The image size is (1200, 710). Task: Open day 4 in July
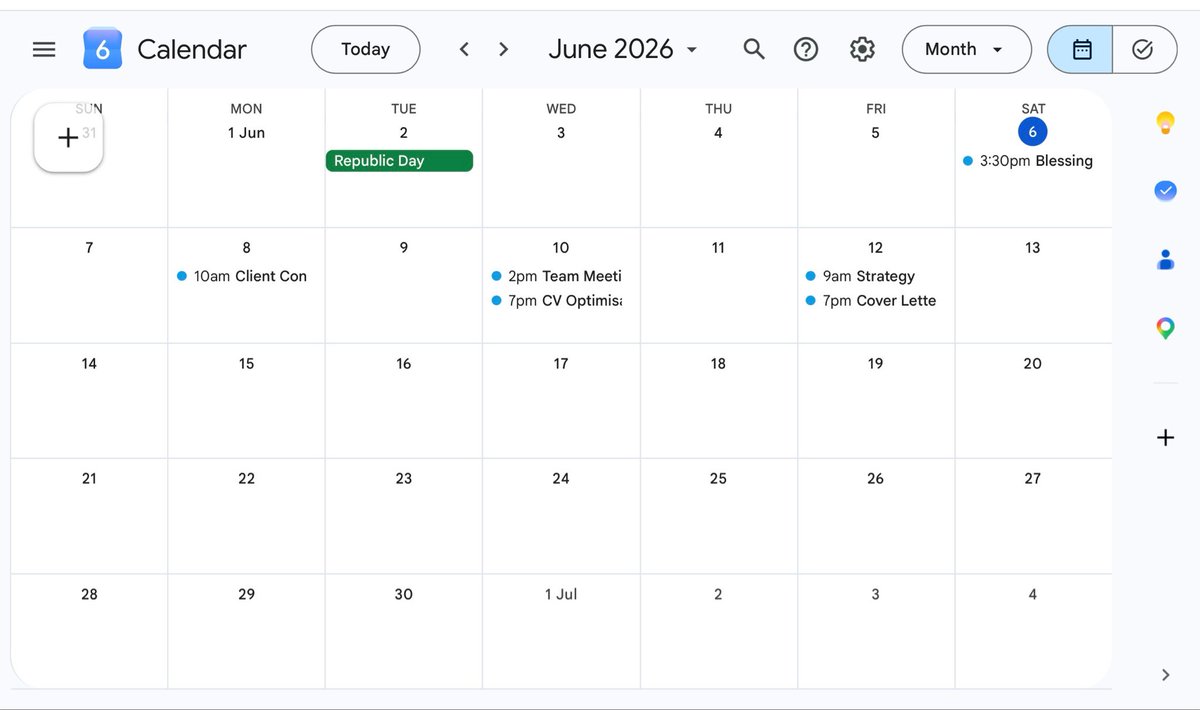1032,594
